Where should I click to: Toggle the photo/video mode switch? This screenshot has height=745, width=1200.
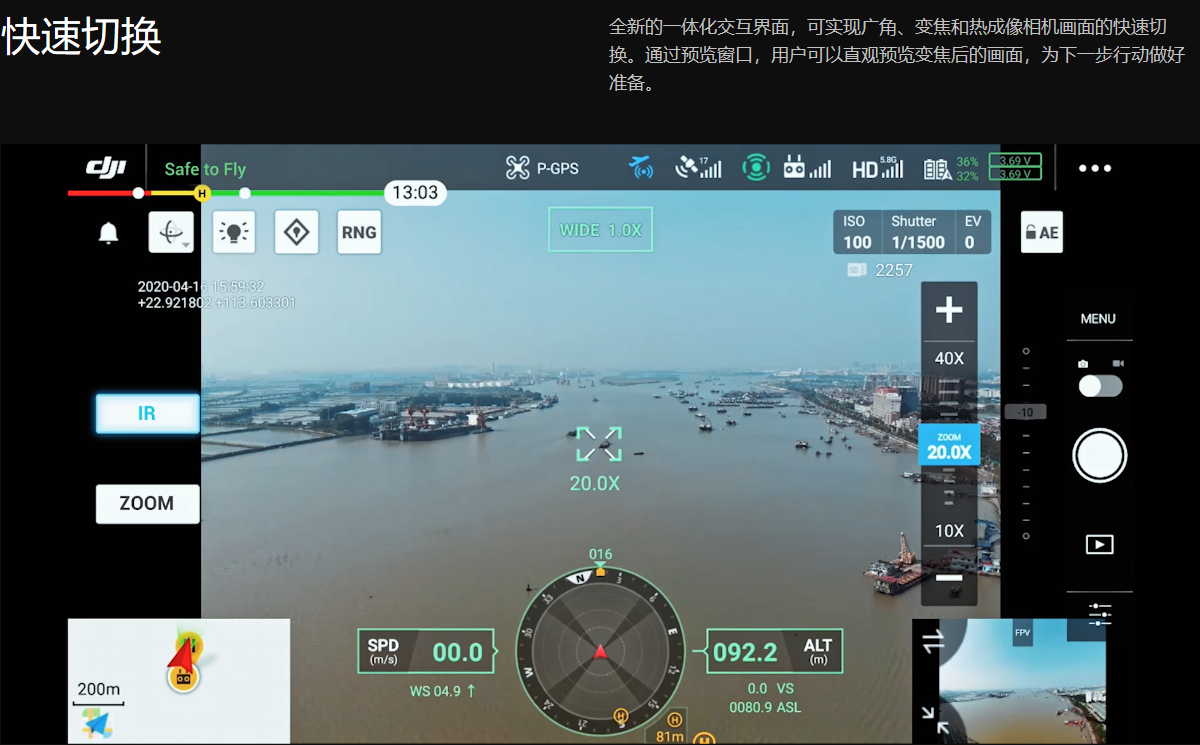(x=1099, y=385)
